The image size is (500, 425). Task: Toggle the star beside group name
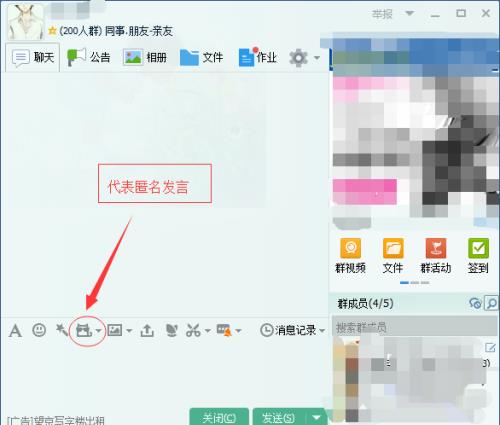tap(52, 31)
